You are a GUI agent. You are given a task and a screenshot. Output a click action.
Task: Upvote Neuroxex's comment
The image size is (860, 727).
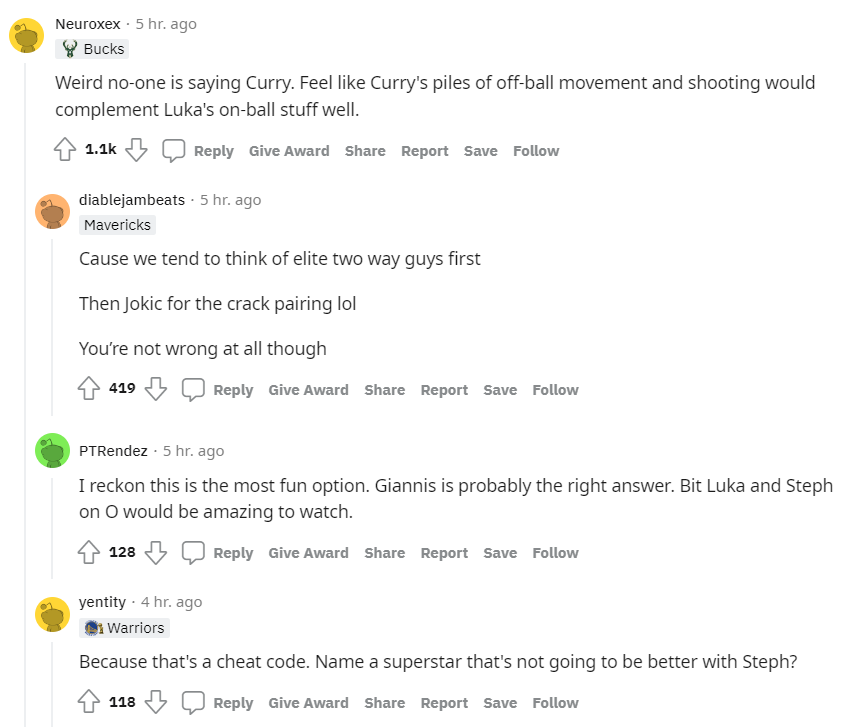64,150
